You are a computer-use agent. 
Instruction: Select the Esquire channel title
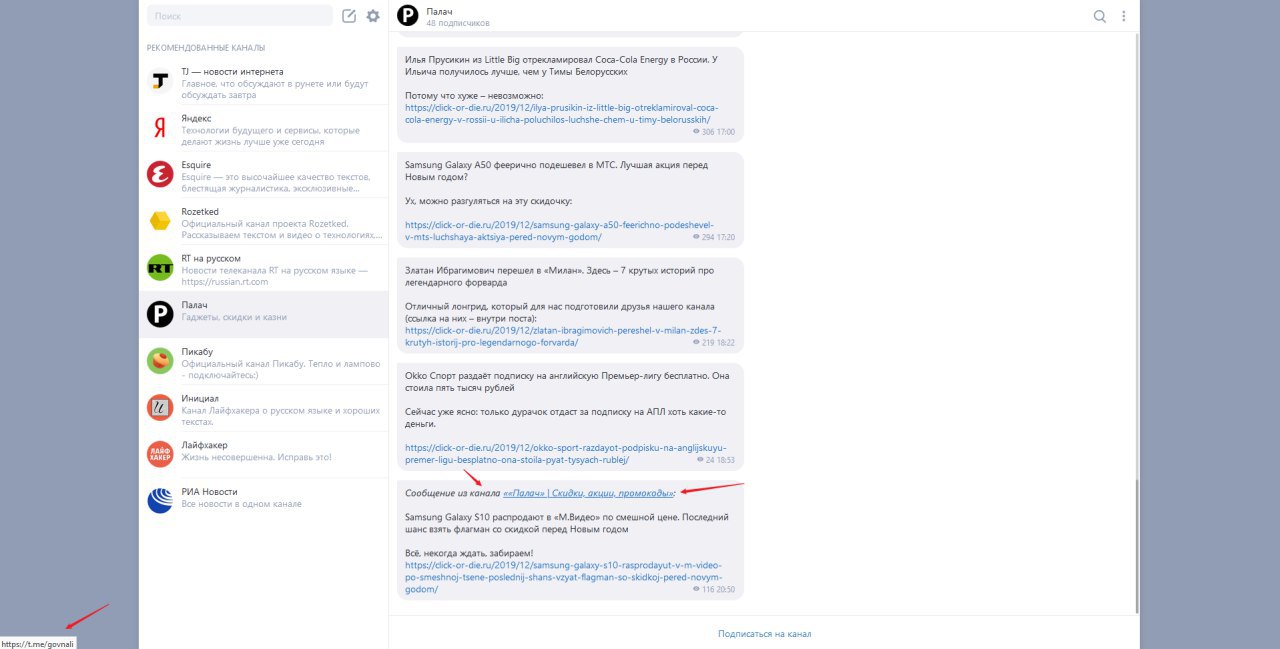[x=196, y=165]
